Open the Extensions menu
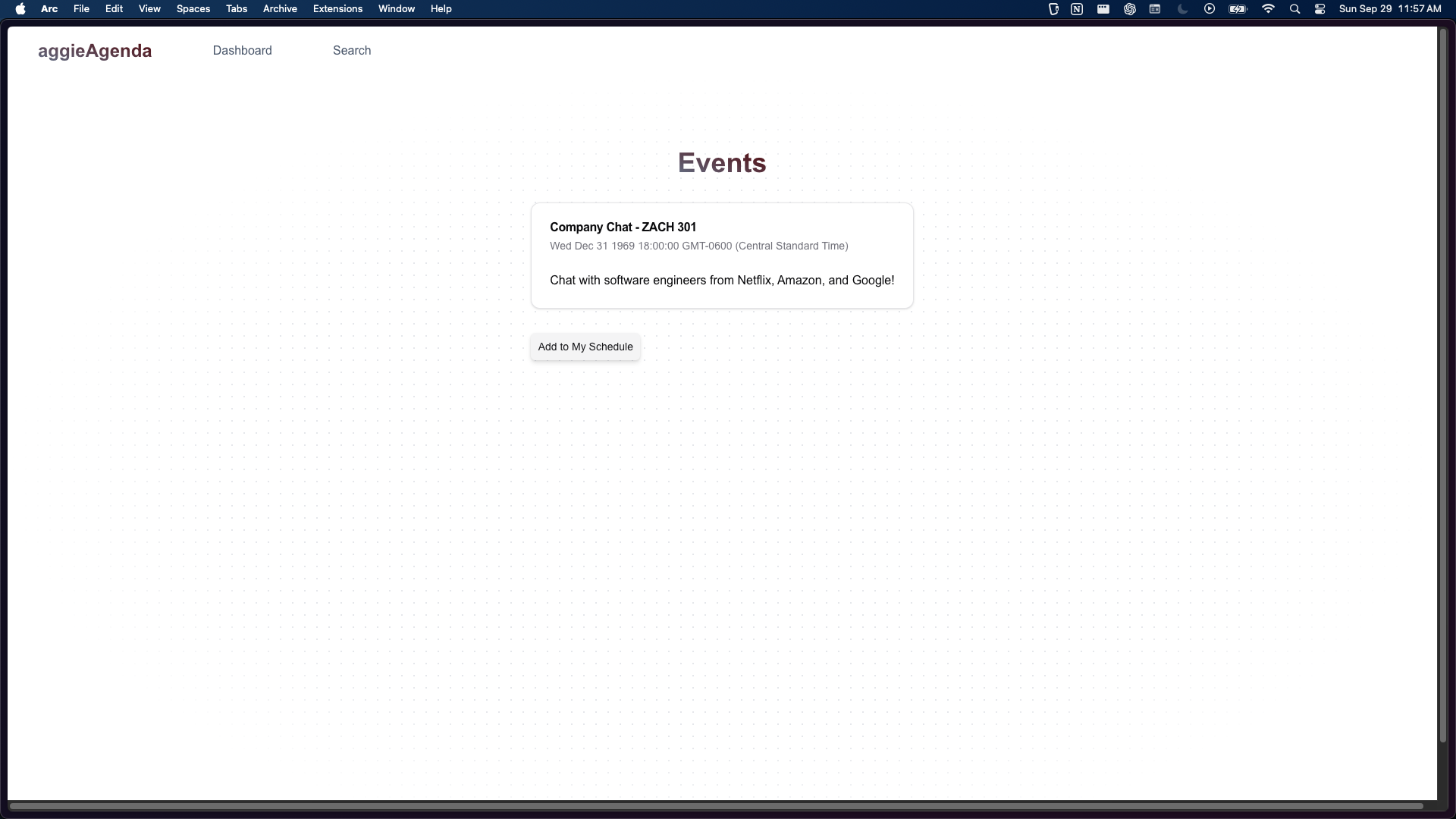Viewport: 1456px width, 819px height. (337, 9)
